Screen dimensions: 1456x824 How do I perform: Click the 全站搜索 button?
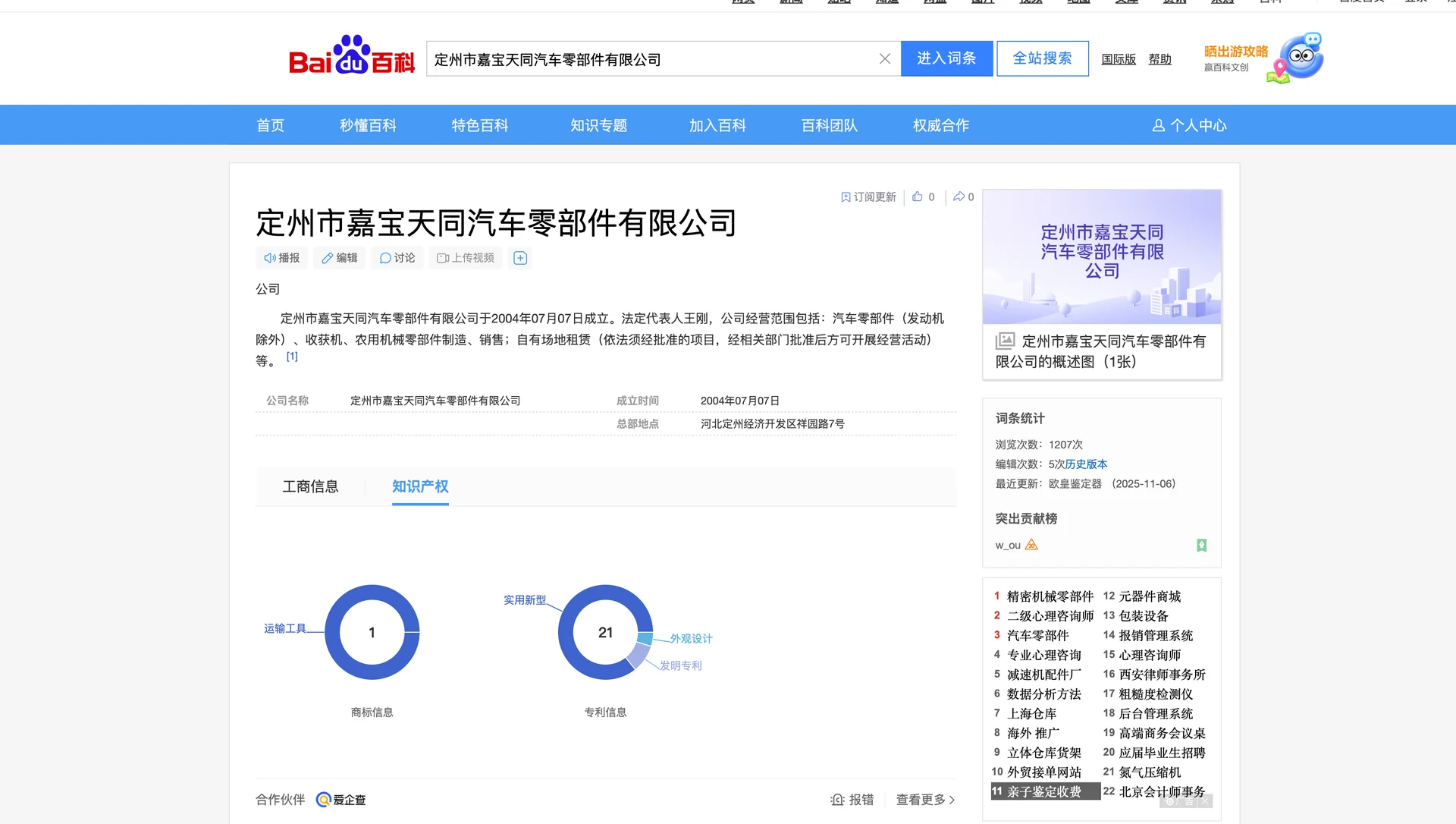point(1043,58)
